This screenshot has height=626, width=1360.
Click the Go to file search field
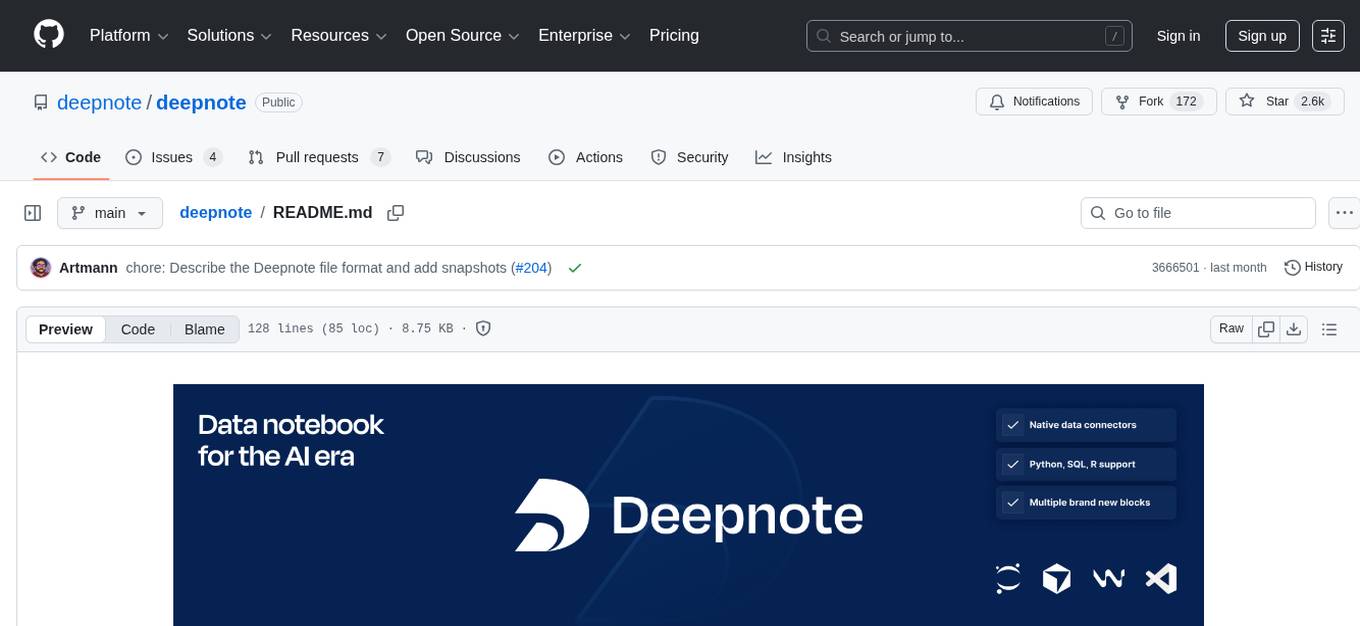(1197, 212)
